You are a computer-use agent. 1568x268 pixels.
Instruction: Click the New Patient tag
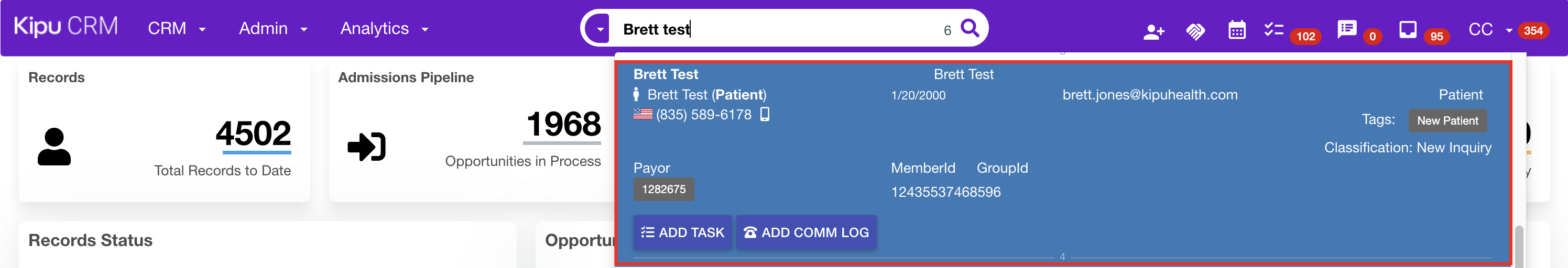coord(1447,120)
